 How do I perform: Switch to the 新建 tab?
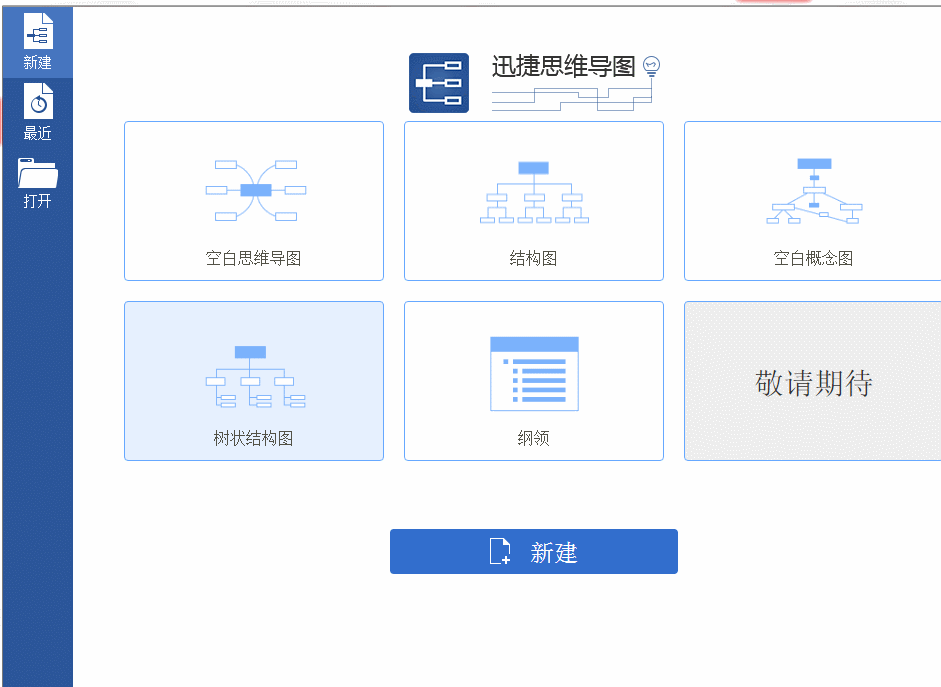click(x=37, y=42)
